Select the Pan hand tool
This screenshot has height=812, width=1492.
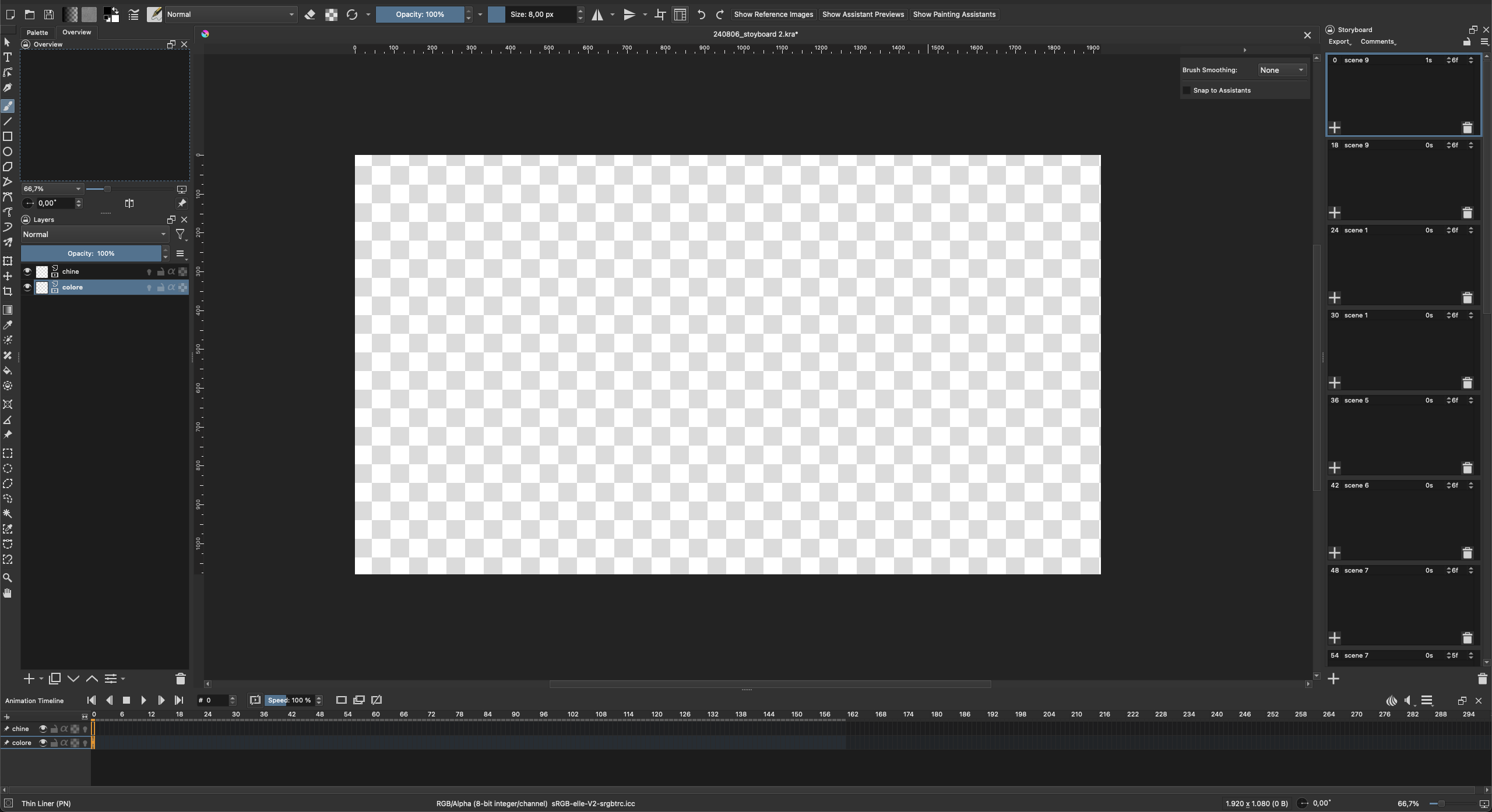8,593
